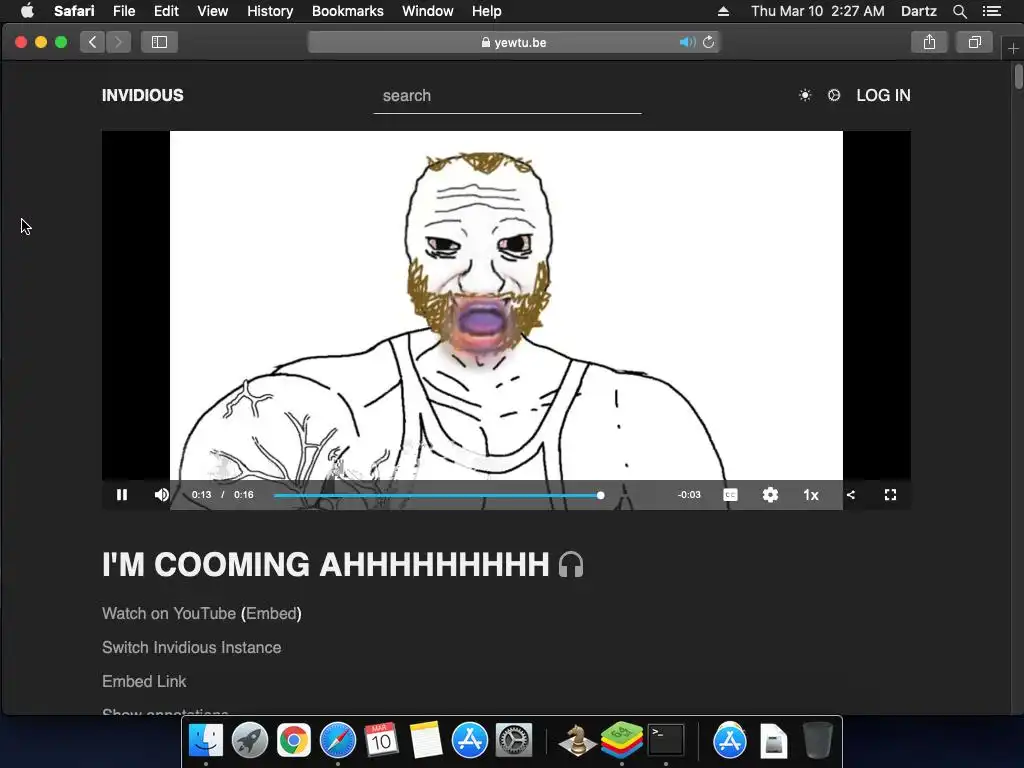Open Finder from the Dock
Viewport: 1024px width, 768px height.
(206, 741)
